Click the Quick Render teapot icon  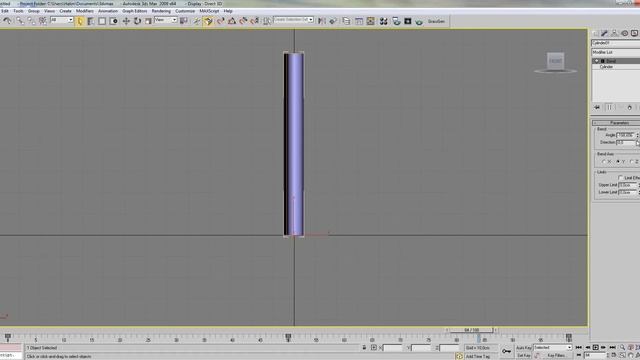click(x=419, y=21)
